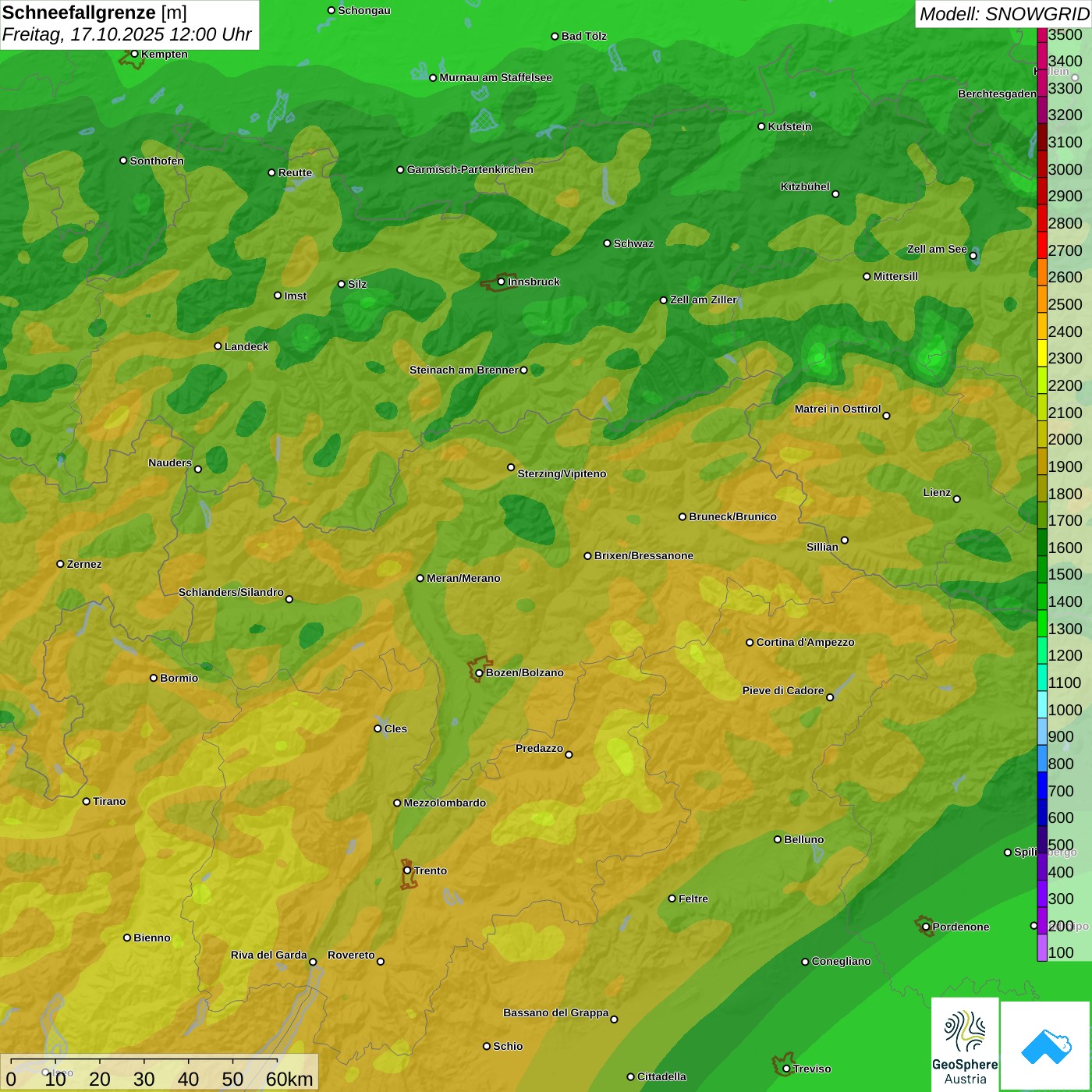
Task: Click the "60km" scale bar label
Action: [289, 1079]
